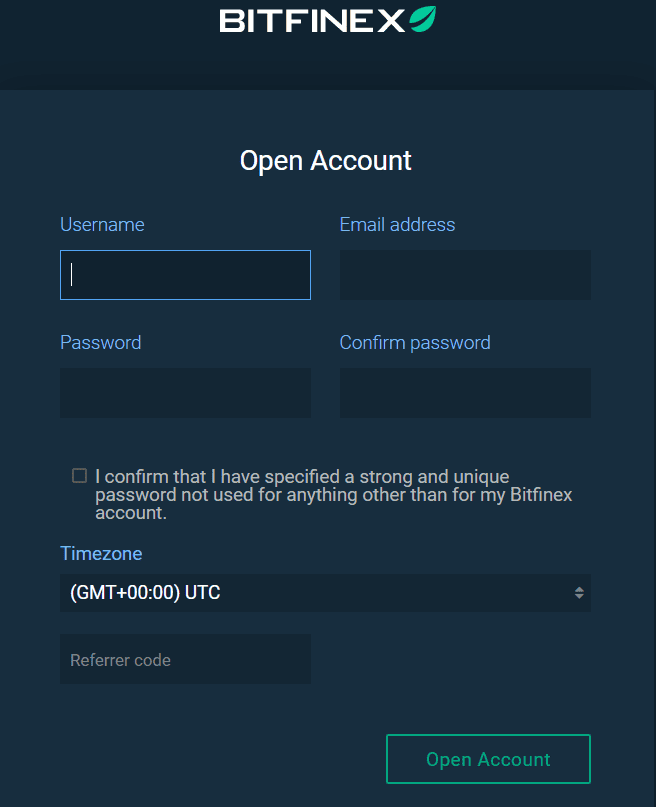Click the Timezone section label
The width and height of the screenshot is (656, 807).
coord(101,553)
